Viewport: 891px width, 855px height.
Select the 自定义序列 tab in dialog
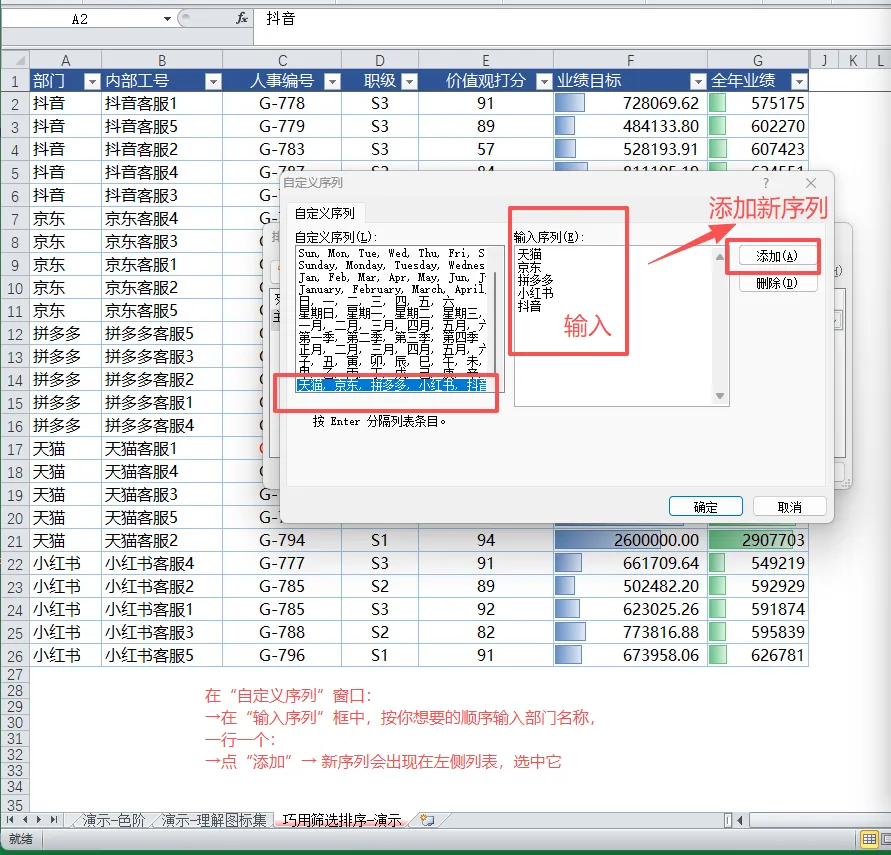tap(324, 214)
